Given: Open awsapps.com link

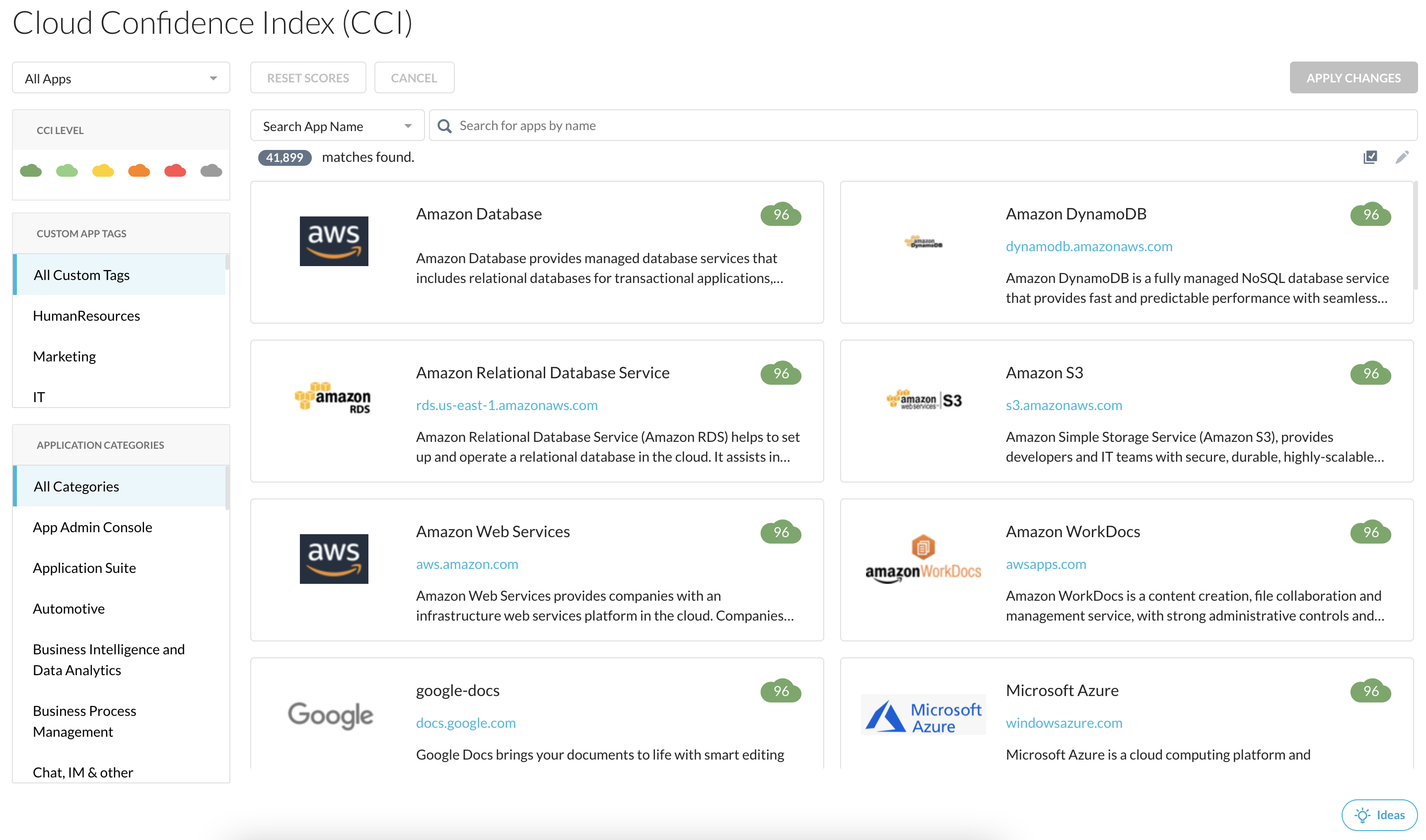Looking at the screenshot, I should pyautogui.click(x=1046, y=565).
